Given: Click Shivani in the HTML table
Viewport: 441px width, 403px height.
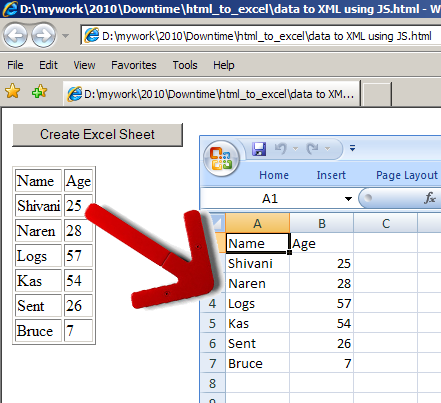Looking at the screenshot, I should pos(38,206).
